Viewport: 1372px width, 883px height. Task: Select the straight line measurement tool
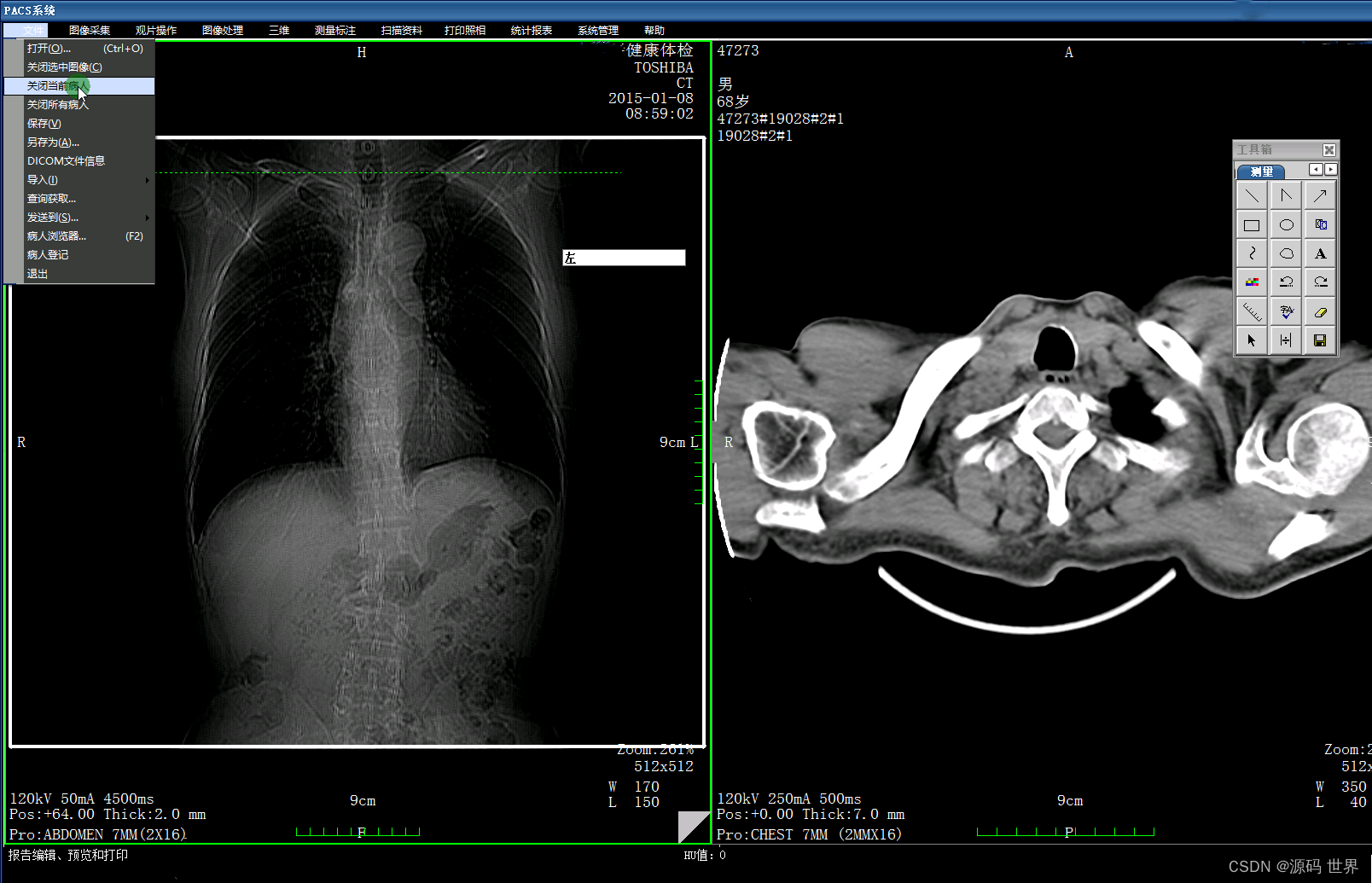1252,196
